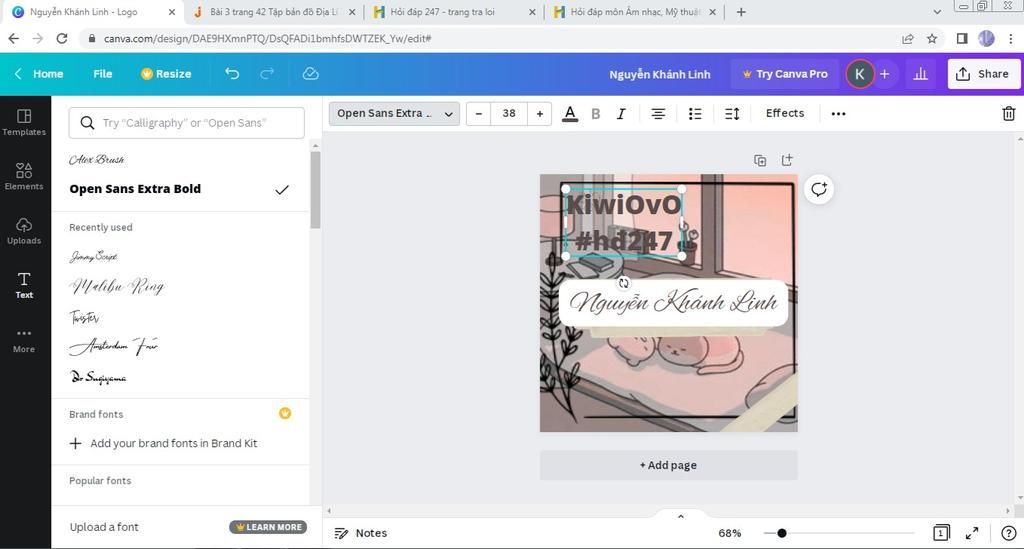The height and width of the screenshot is (549, 1024).
Task: Click the design title Nguyễn Khánh Linh
Action: (660, 74)
